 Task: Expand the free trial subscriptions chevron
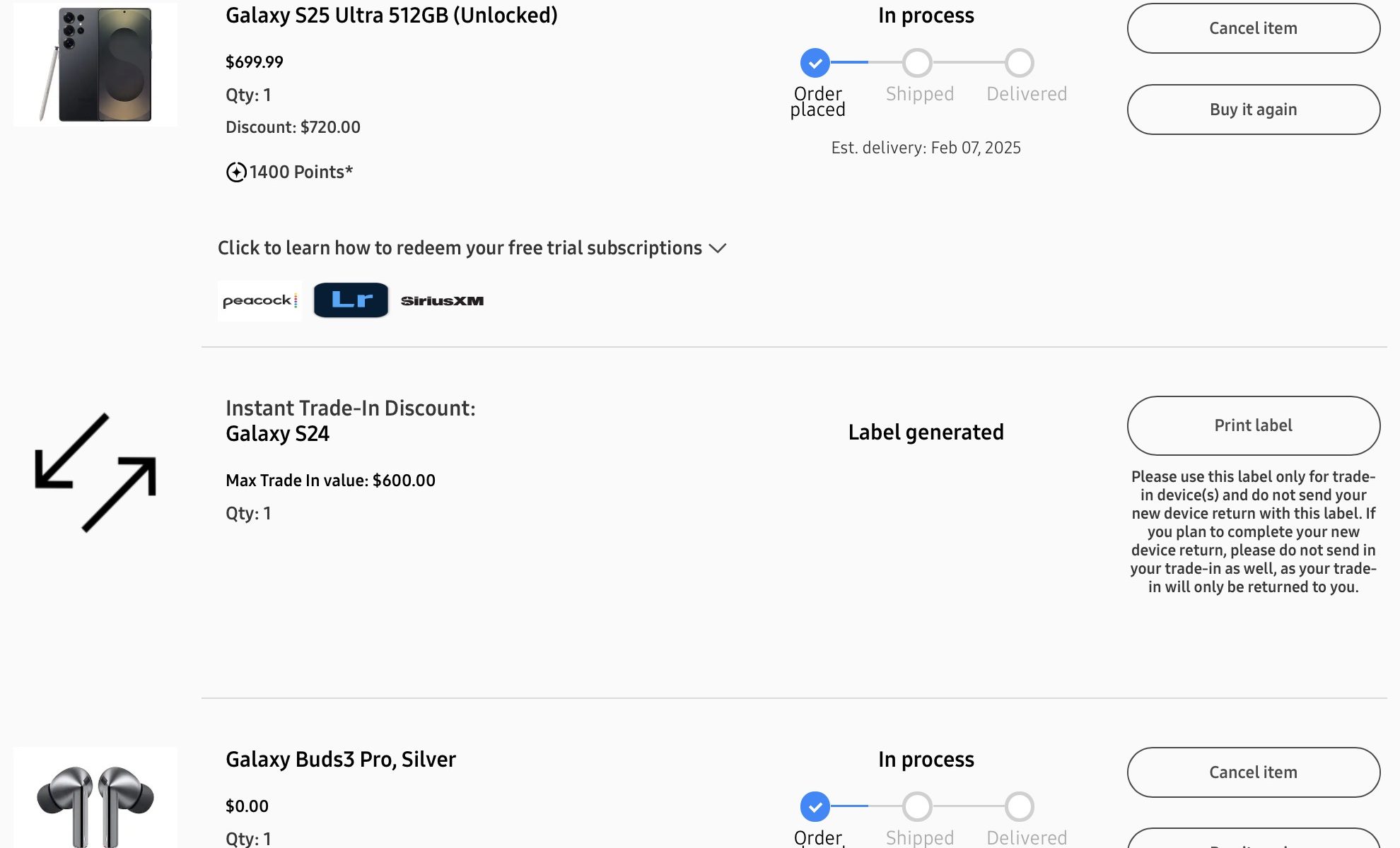718,248
